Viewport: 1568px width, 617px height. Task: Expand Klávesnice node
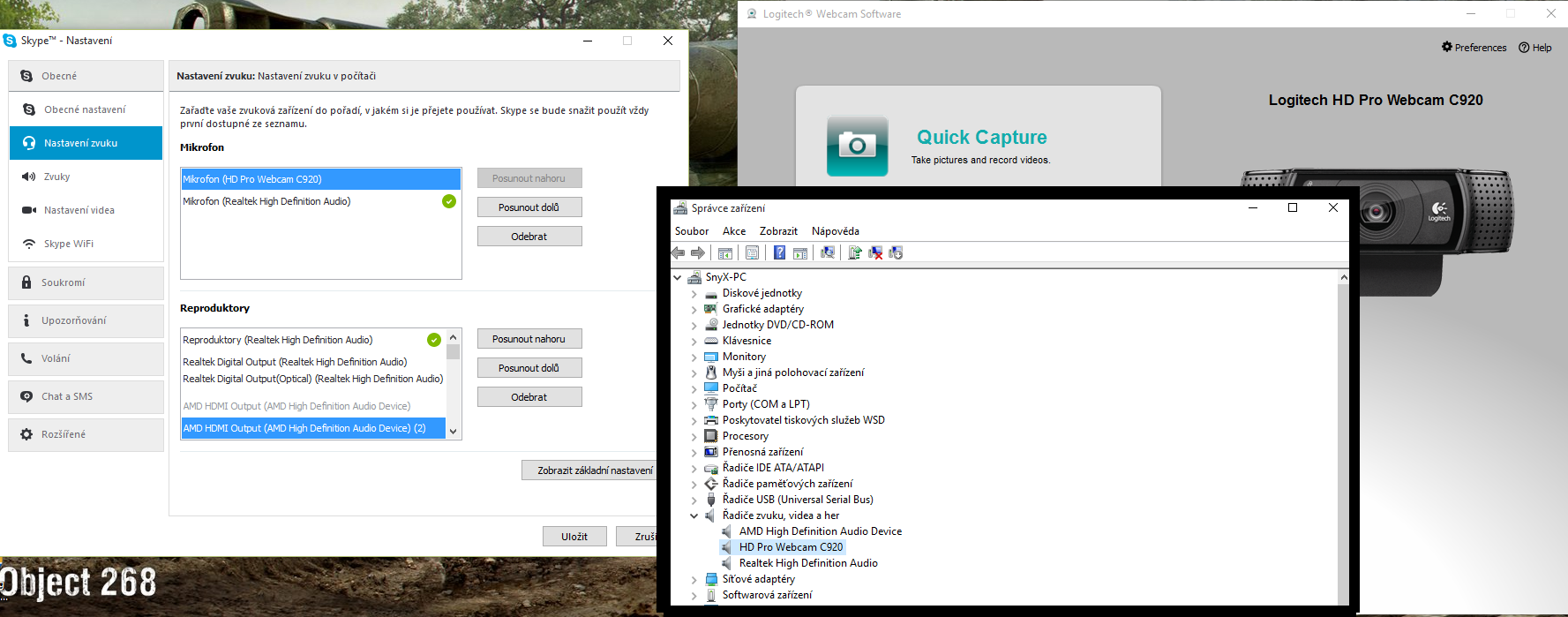tap(694, 341)
